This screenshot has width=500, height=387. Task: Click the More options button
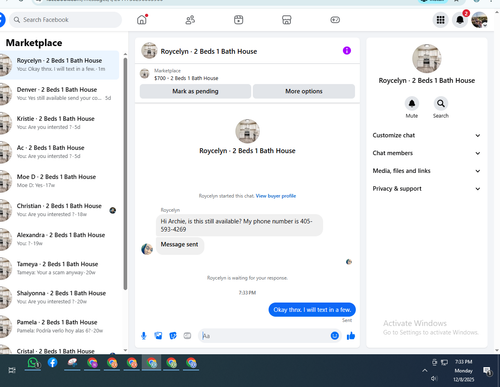[304, 91]
